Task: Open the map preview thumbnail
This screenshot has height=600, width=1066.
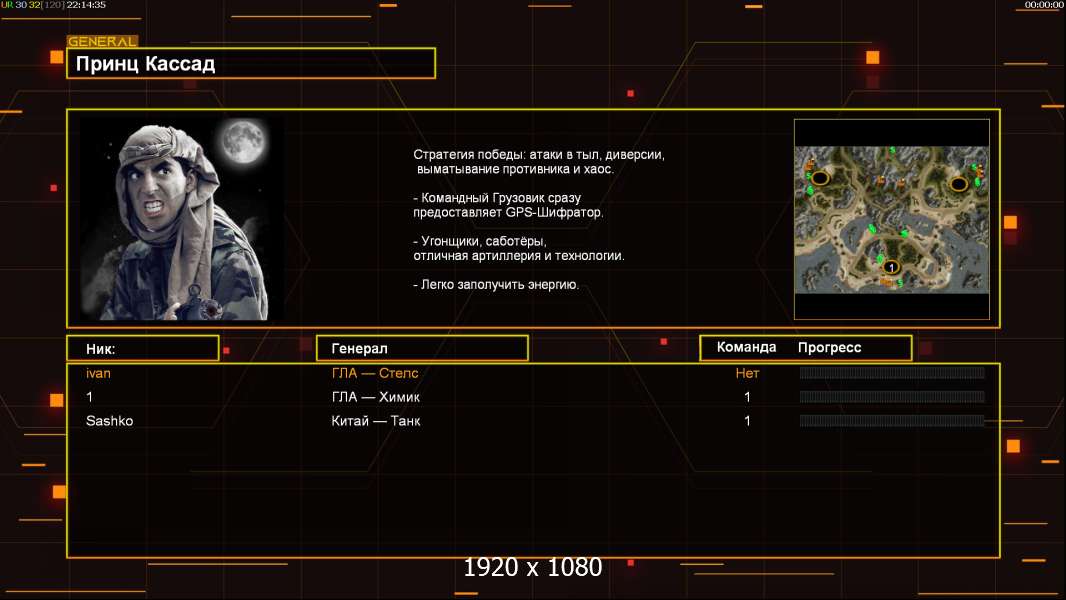Action: 891,219
